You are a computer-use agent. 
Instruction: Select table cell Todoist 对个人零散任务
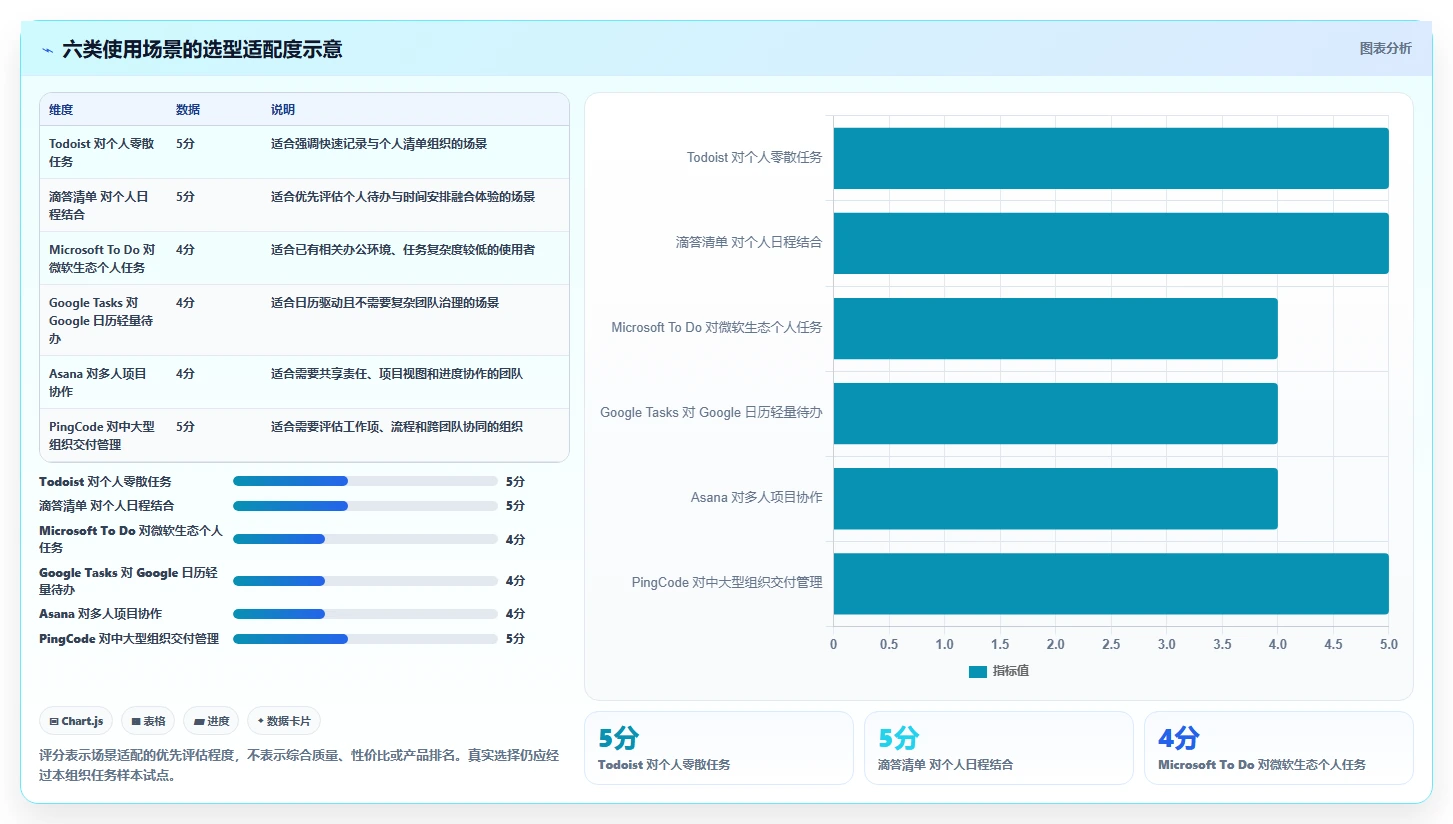pyautogui.click(x=103, y=152)
